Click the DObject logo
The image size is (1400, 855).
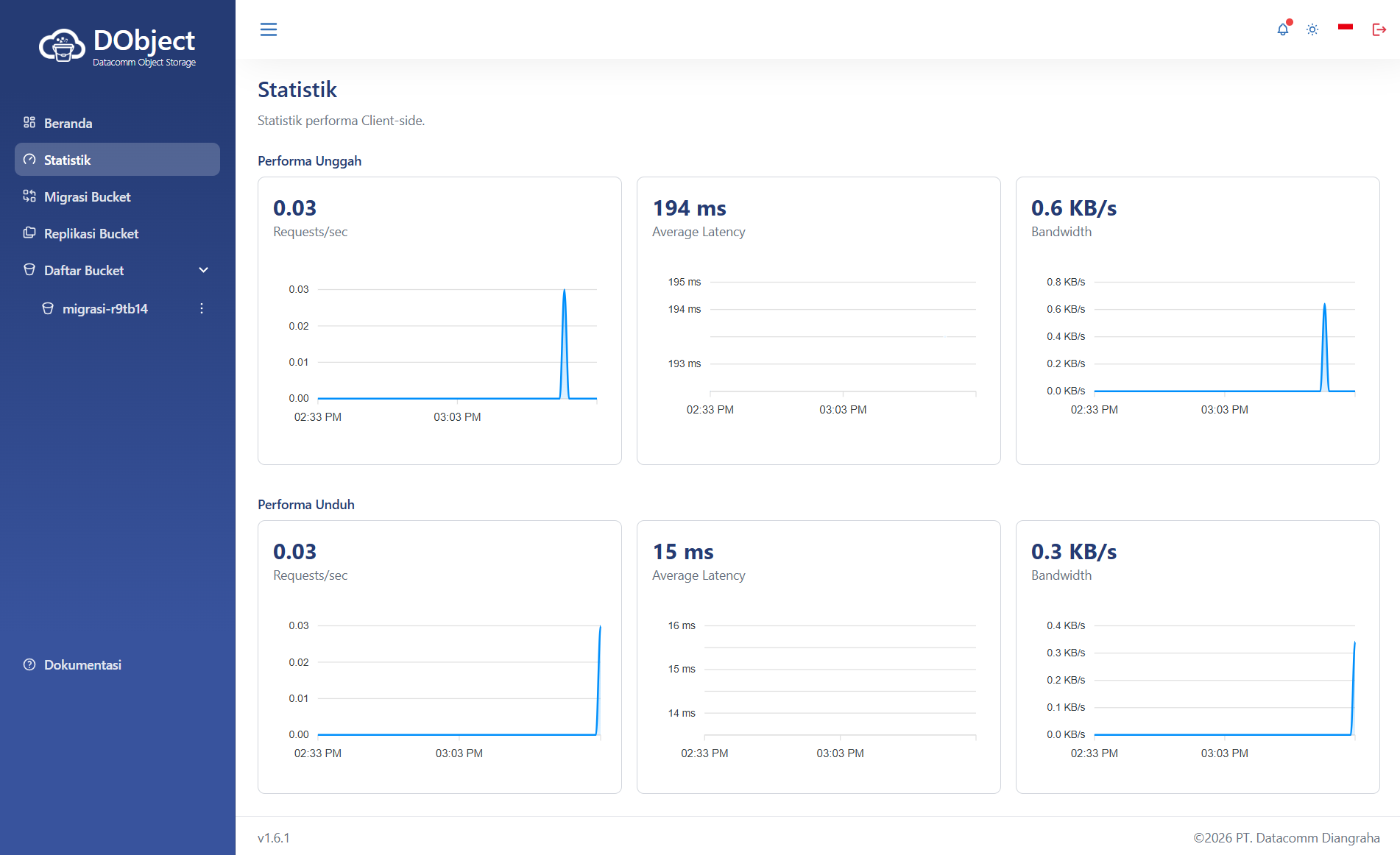point(118,47)
